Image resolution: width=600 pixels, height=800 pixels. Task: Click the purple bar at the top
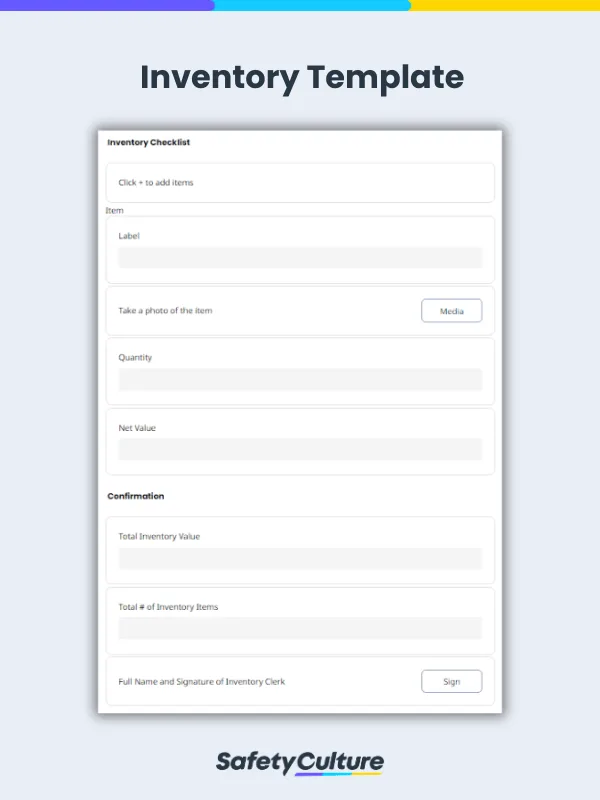coord(105,5)
